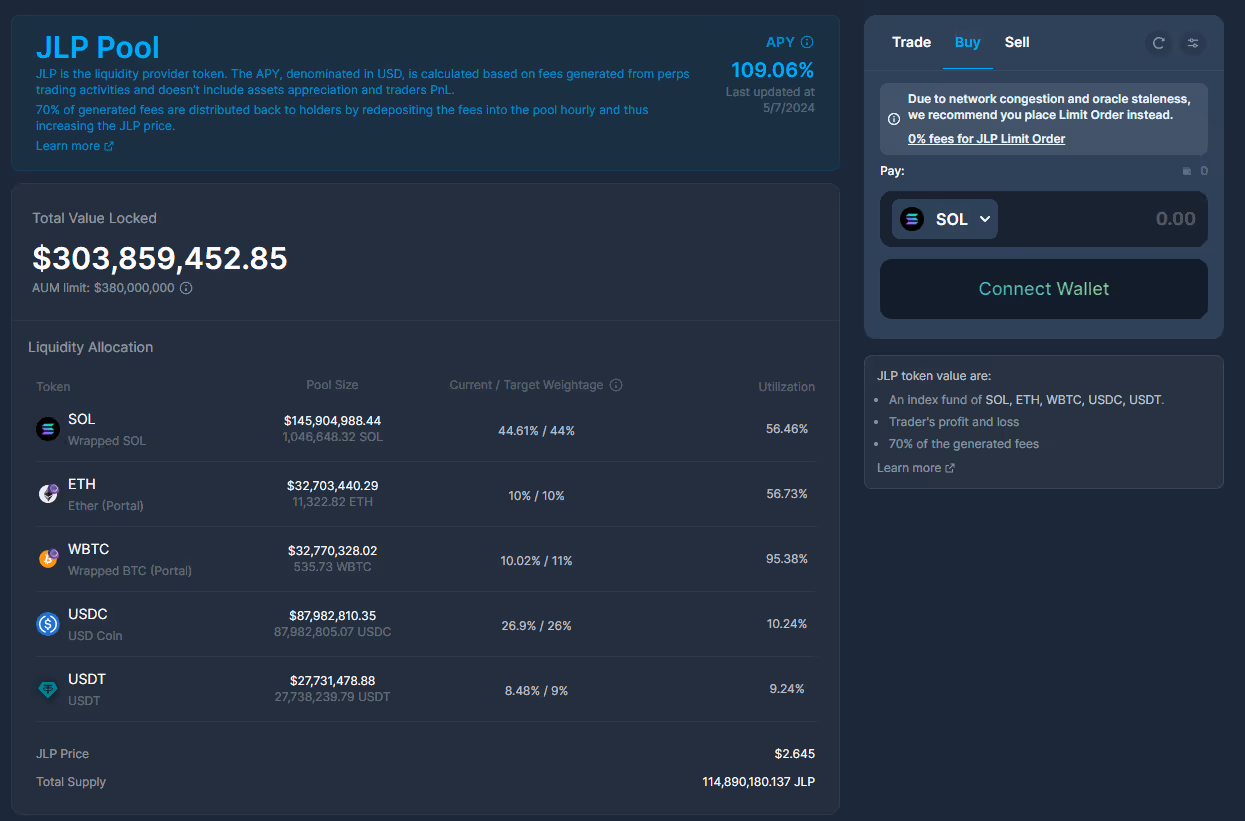The height and width of the screenshot is (821, 1245).
Task: Click the $303,859,452.85 total value locked
Action: tap(160, 258)
